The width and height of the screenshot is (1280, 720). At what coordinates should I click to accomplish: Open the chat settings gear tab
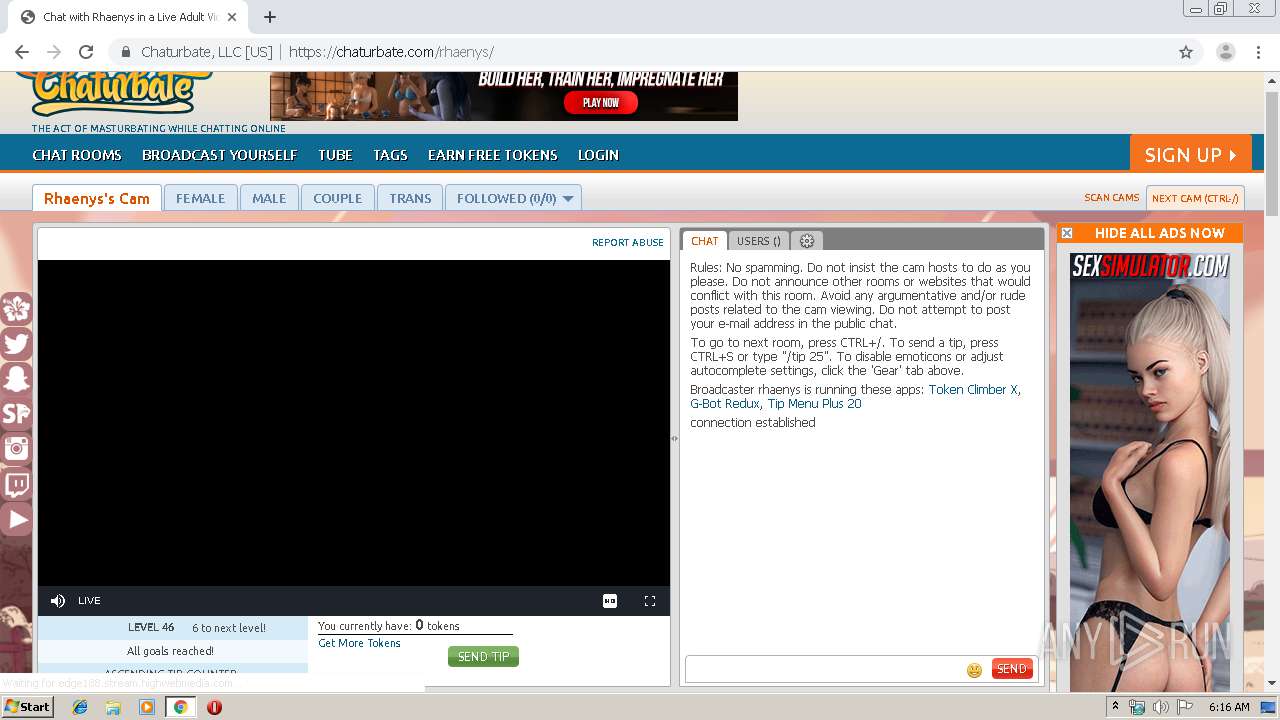807,241
